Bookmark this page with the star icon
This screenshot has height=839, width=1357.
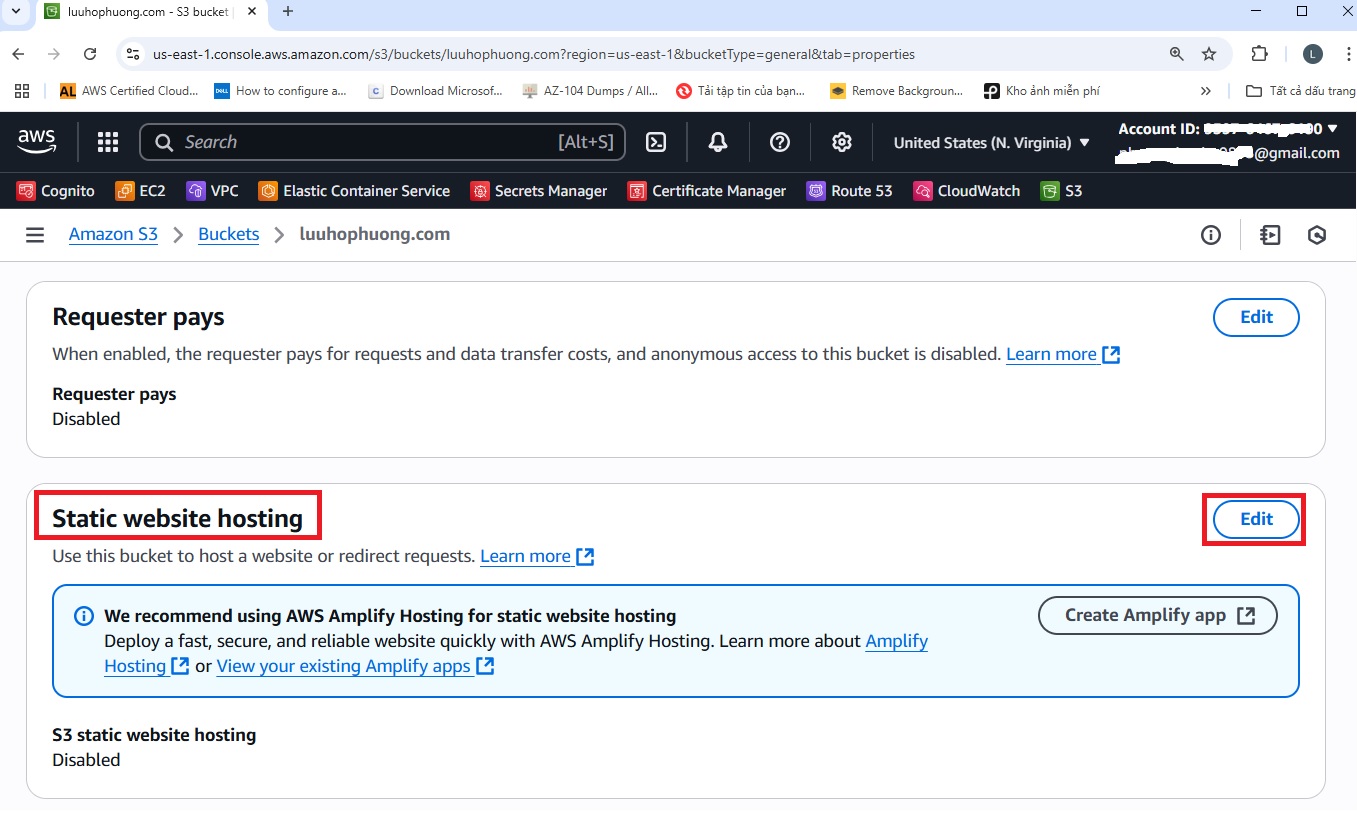click(1209, 54)
